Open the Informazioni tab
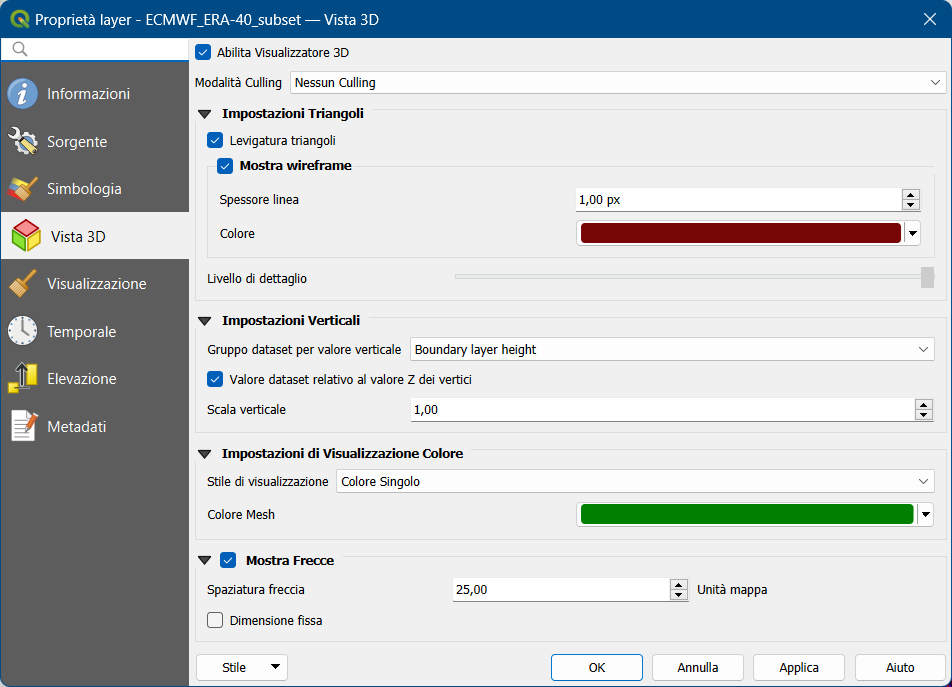The image size is (952, 687). tap(95, 93)
